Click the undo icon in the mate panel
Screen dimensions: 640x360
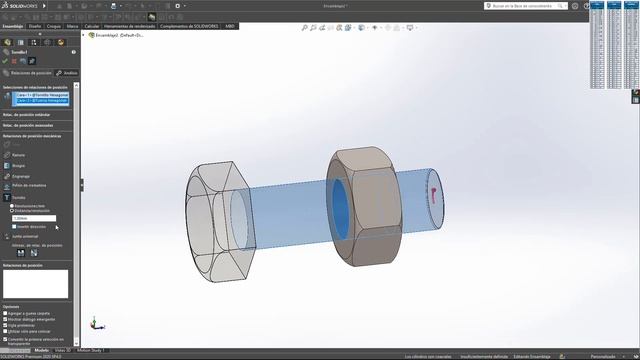pos(23,61)
